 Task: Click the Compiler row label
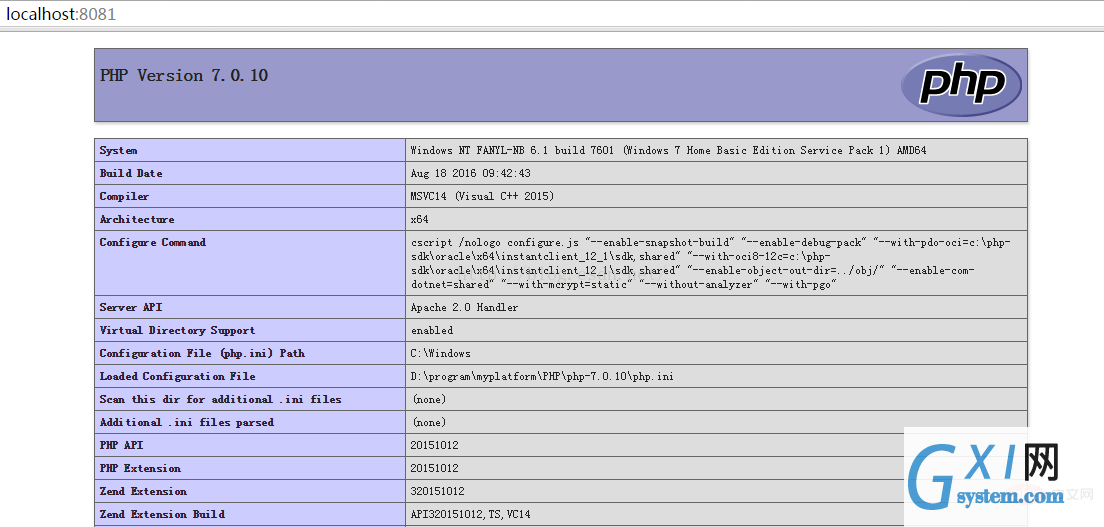click(125, 197)
